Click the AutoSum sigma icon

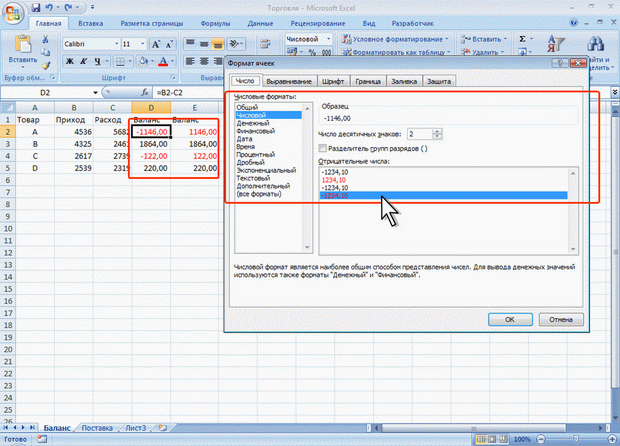[x=522, y=39]
